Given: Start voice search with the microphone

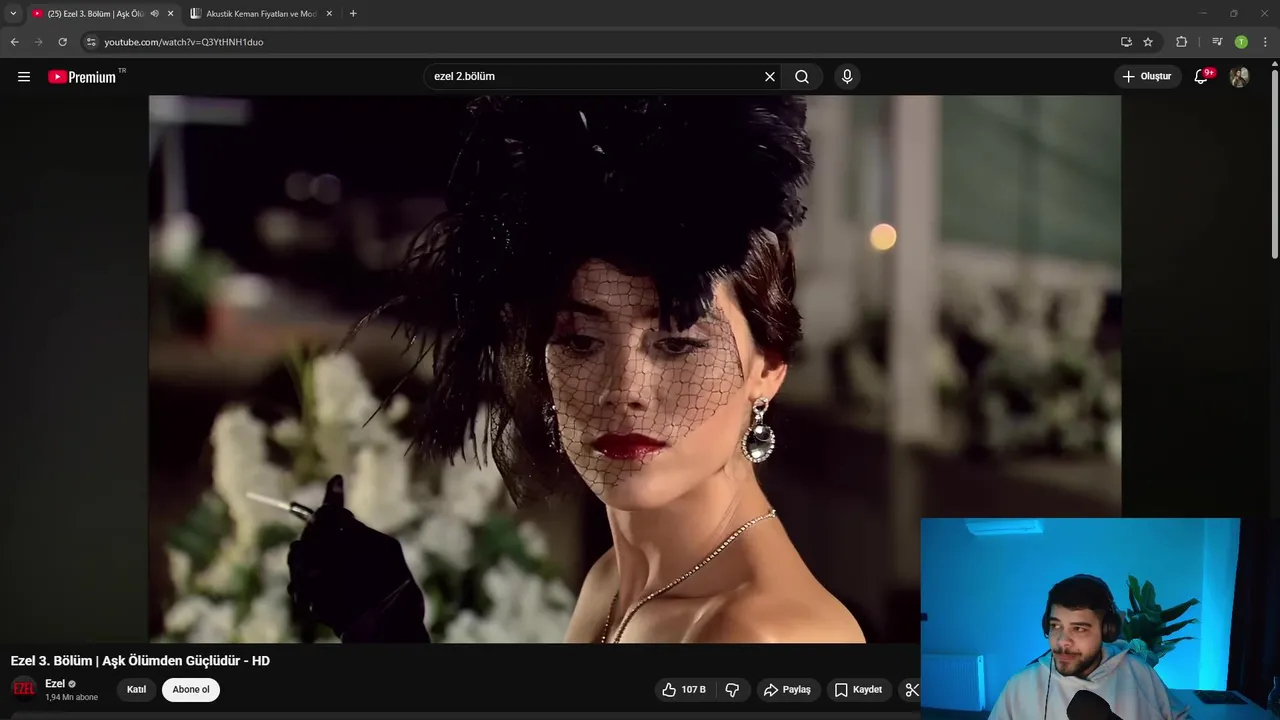Looking at the screenshot, I should coord(847,77).
